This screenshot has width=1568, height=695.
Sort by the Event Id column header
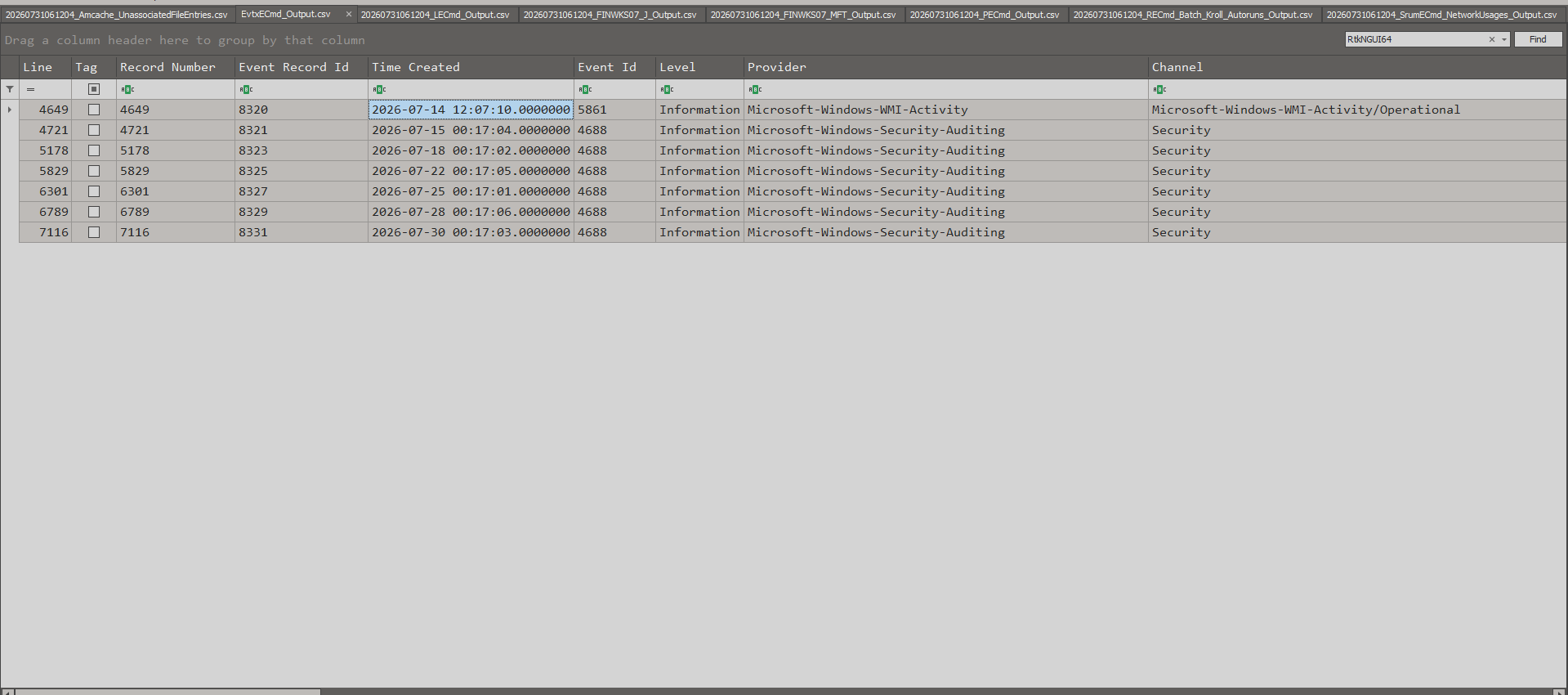click(614, 67)
